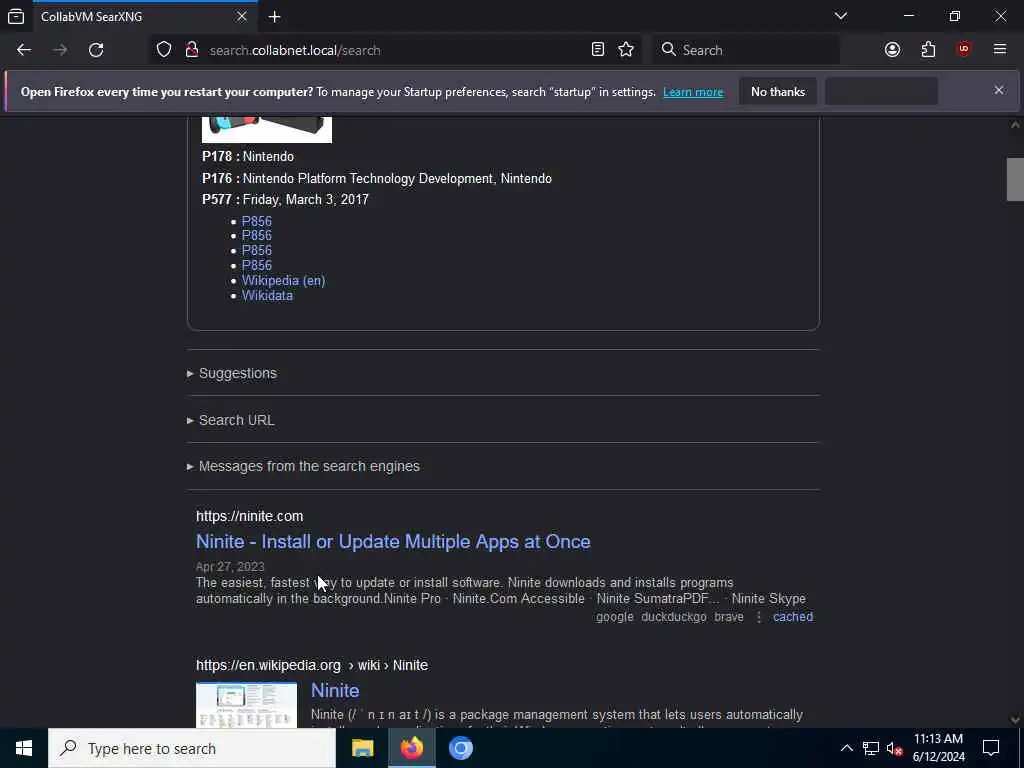The width and height of the screenshot is (1024, 768).
Task: Open the tracking protection shield icon
Action: 164,50
